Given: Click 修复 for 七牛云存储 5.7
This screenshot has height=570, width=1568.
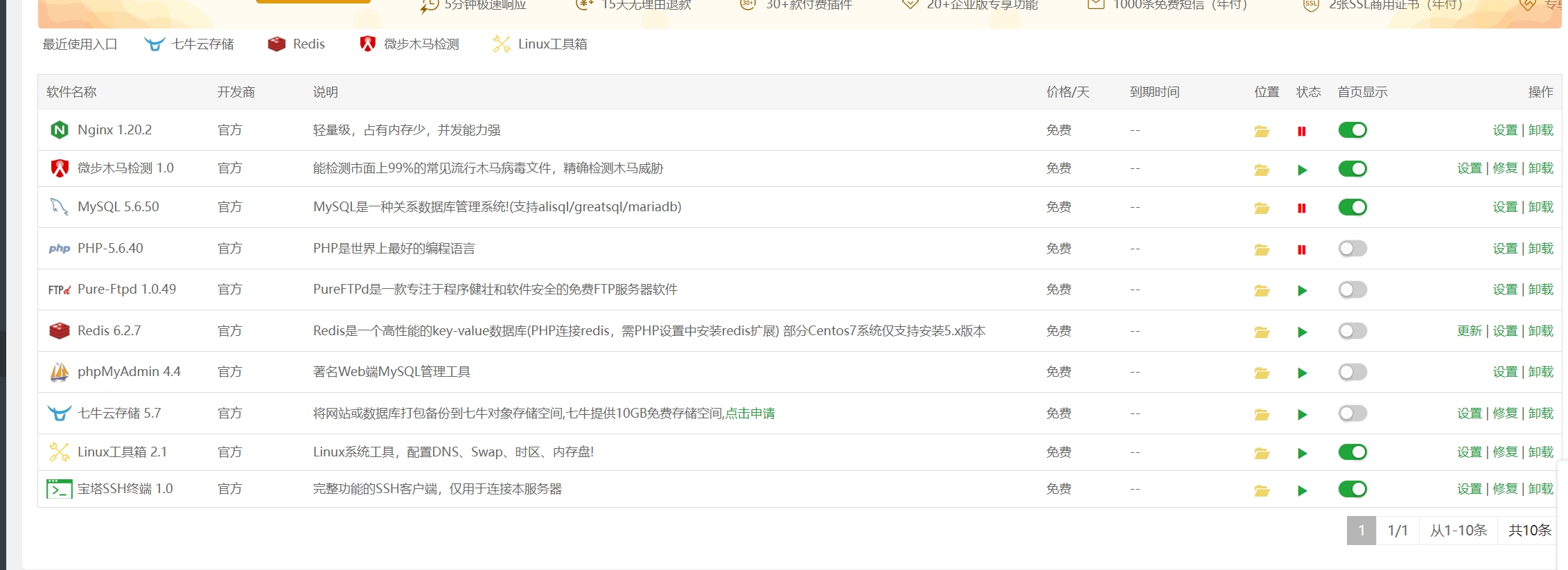Looking at the screenshot, I should (x=1505, y=413).
